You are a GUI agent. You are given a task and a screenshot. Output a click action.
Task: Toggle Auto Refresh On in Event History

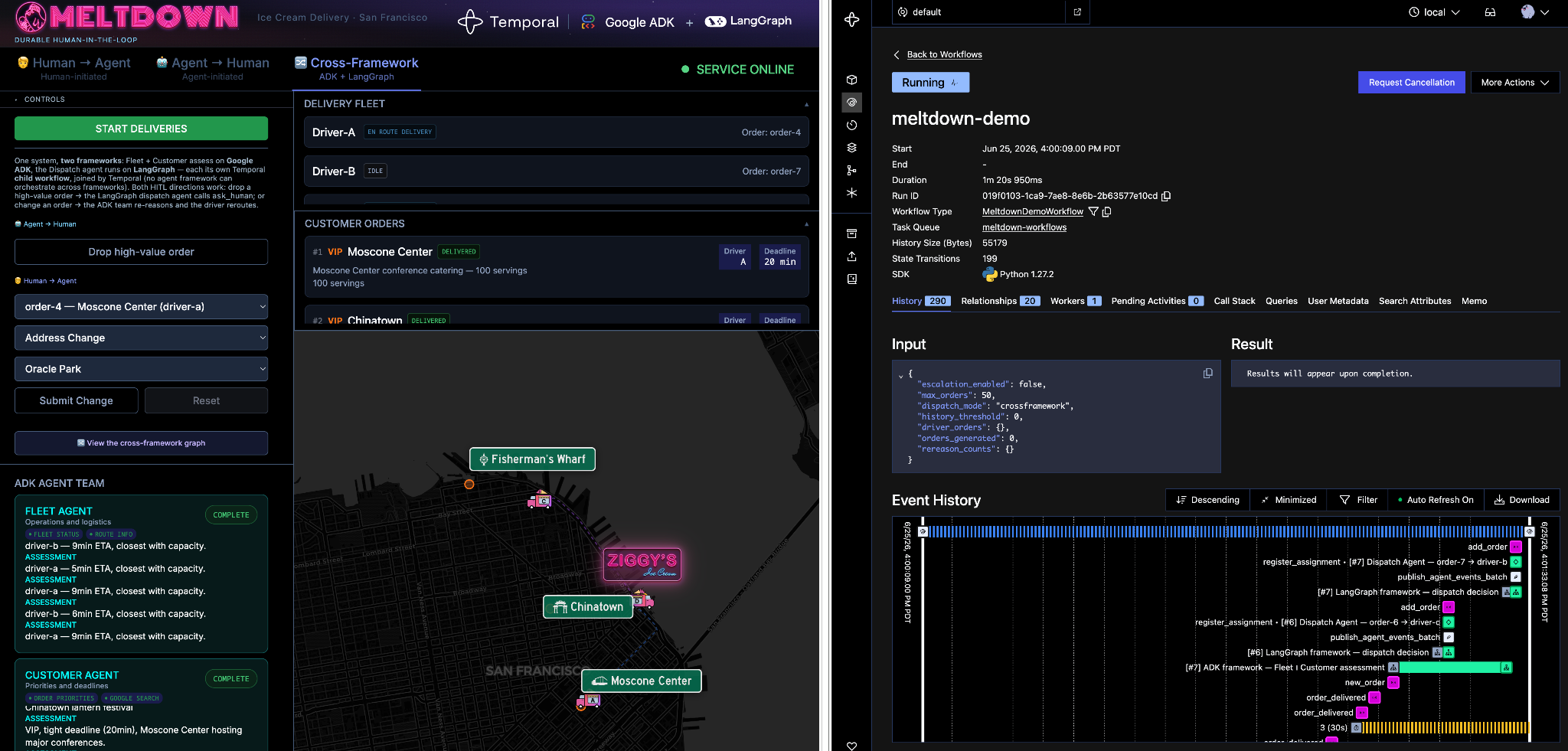tap(1436, 500)
